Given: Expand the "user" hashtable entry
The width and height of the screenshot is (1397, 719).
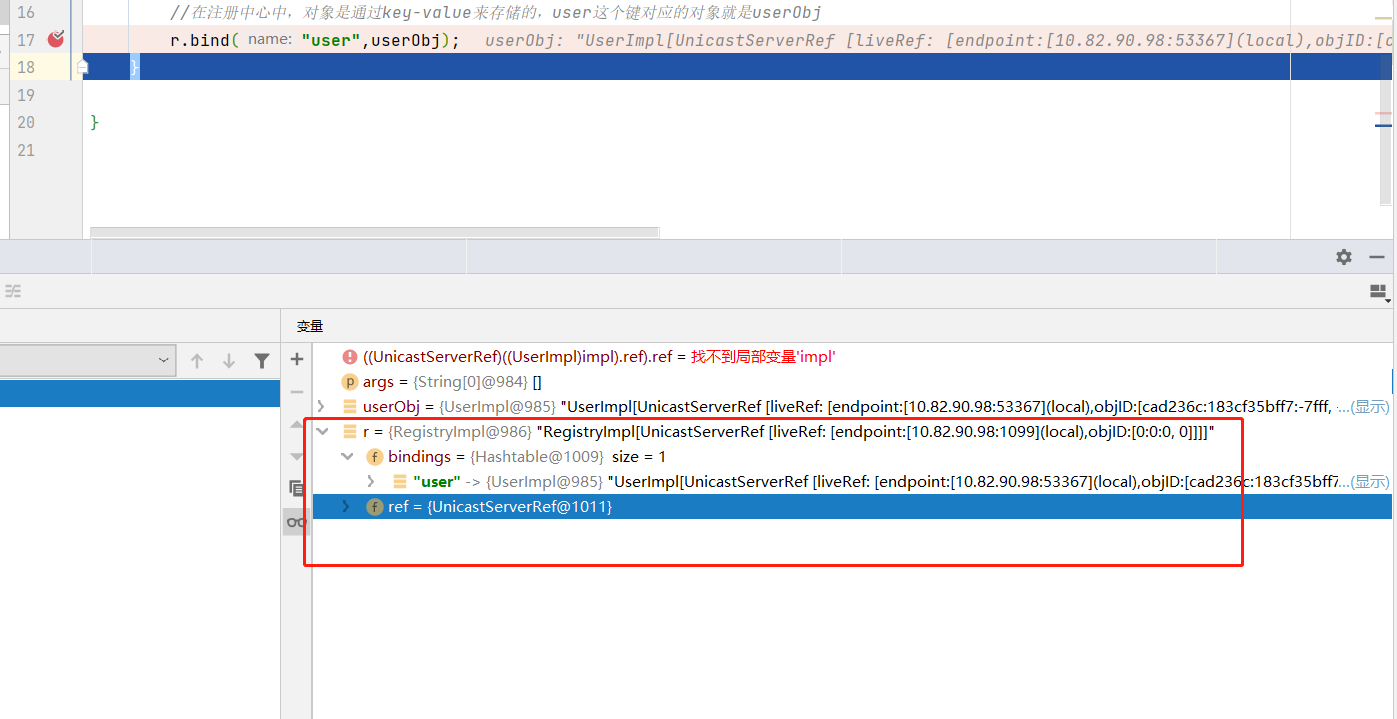Looking at the screenshot, I should tap(372, 481).
